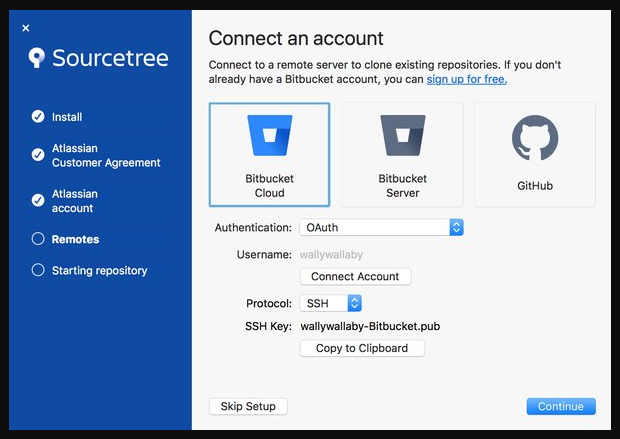
Task: Open the Protocol SSH dropdown
Action: click(331, 303)
